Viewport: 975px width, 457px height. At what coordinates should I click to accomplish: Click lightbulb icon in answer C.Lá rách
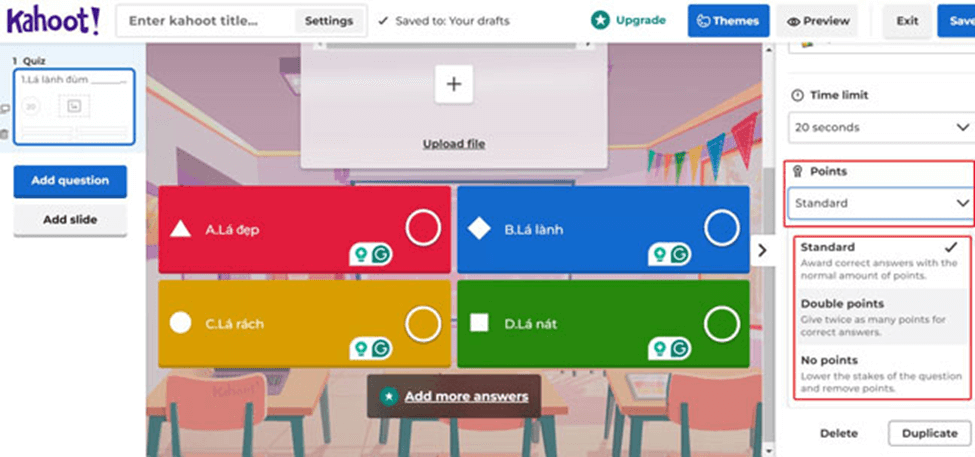coord(361,349)
